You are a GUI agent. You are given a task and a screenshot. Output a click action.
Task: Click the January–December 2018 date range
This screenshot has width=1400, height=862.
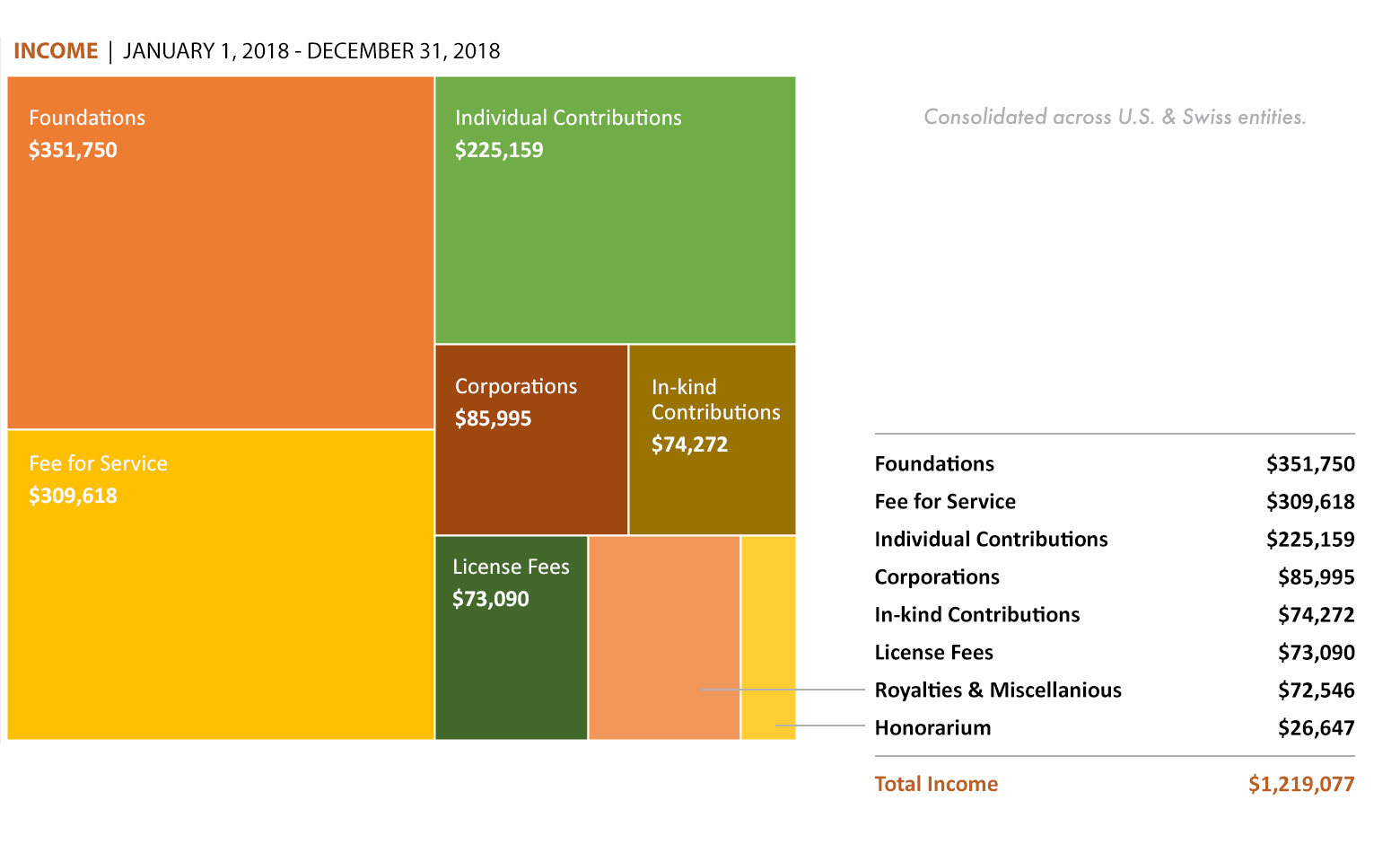[311, 51]
